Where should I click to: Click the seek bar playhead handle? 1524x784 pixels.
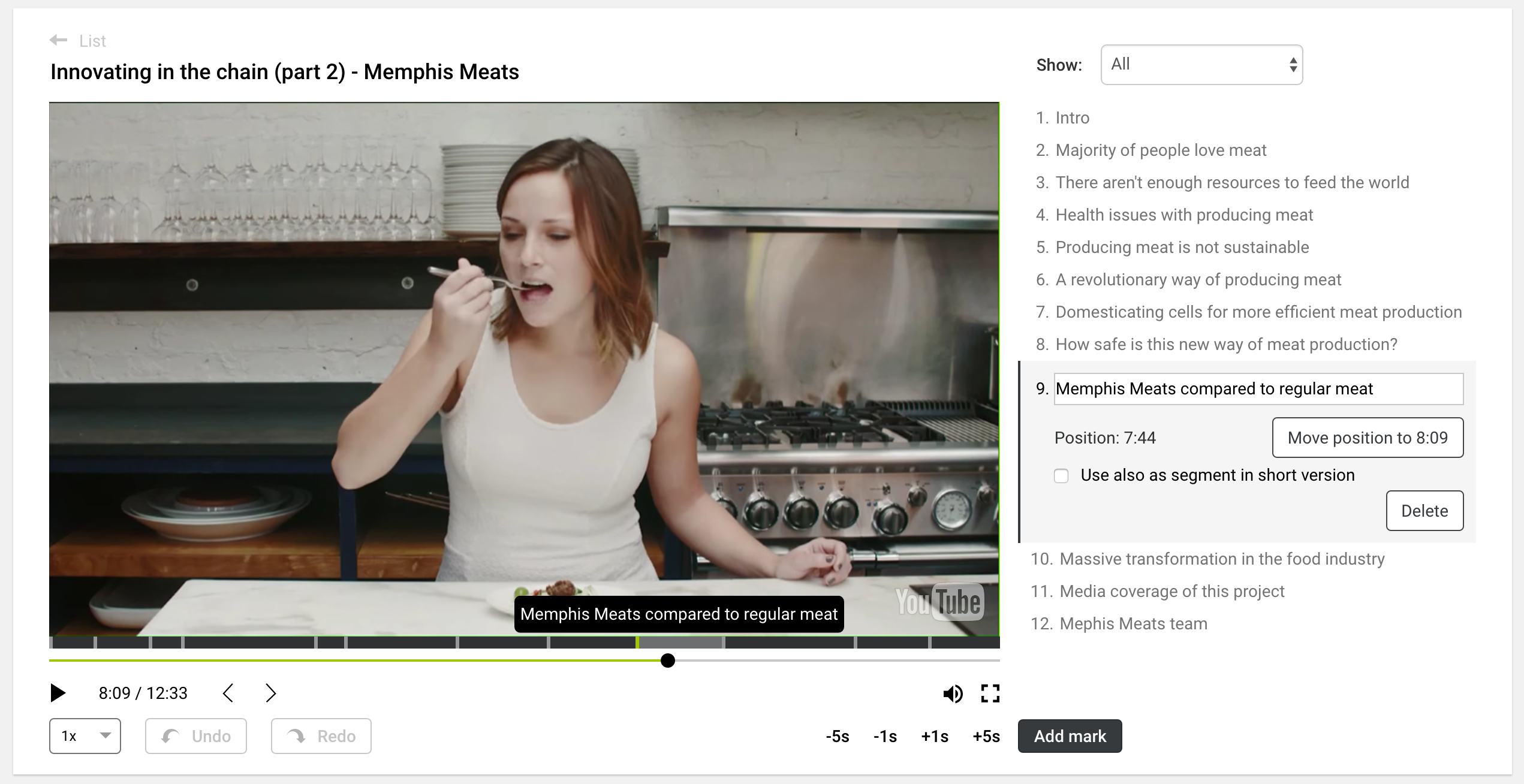click(x=667, y=661)
